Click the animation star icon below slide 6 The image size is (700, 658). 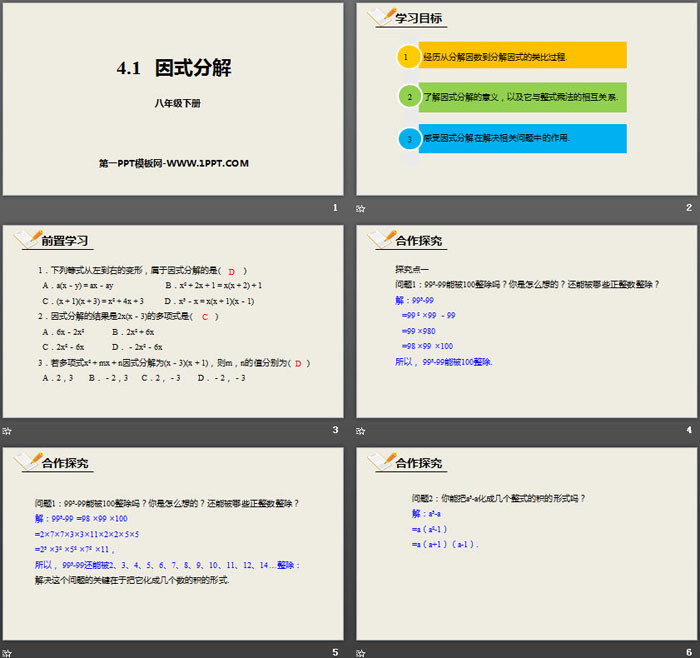click(x=360, y=652)
